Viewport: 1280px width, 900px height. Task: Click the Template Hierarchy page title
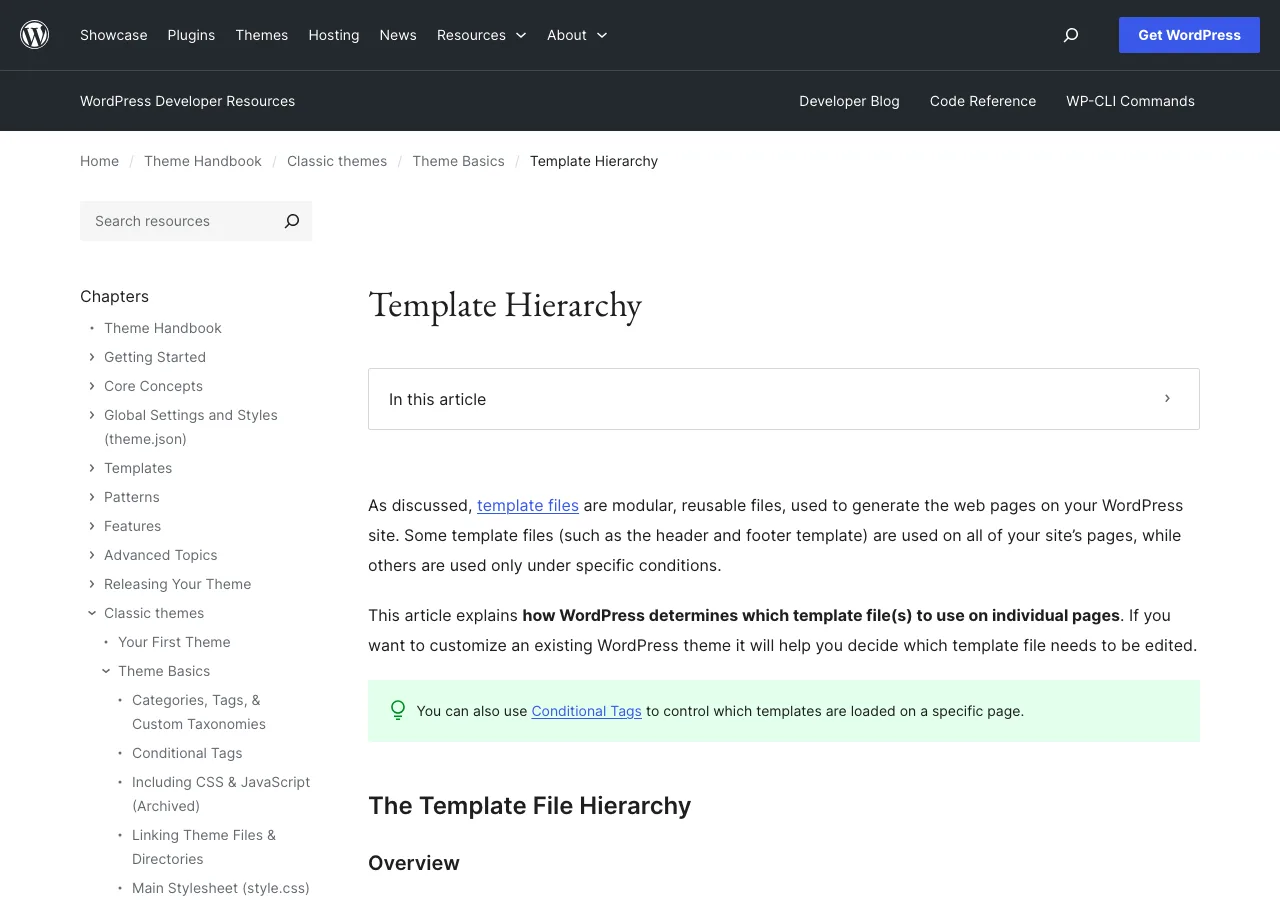pos(505,305)
